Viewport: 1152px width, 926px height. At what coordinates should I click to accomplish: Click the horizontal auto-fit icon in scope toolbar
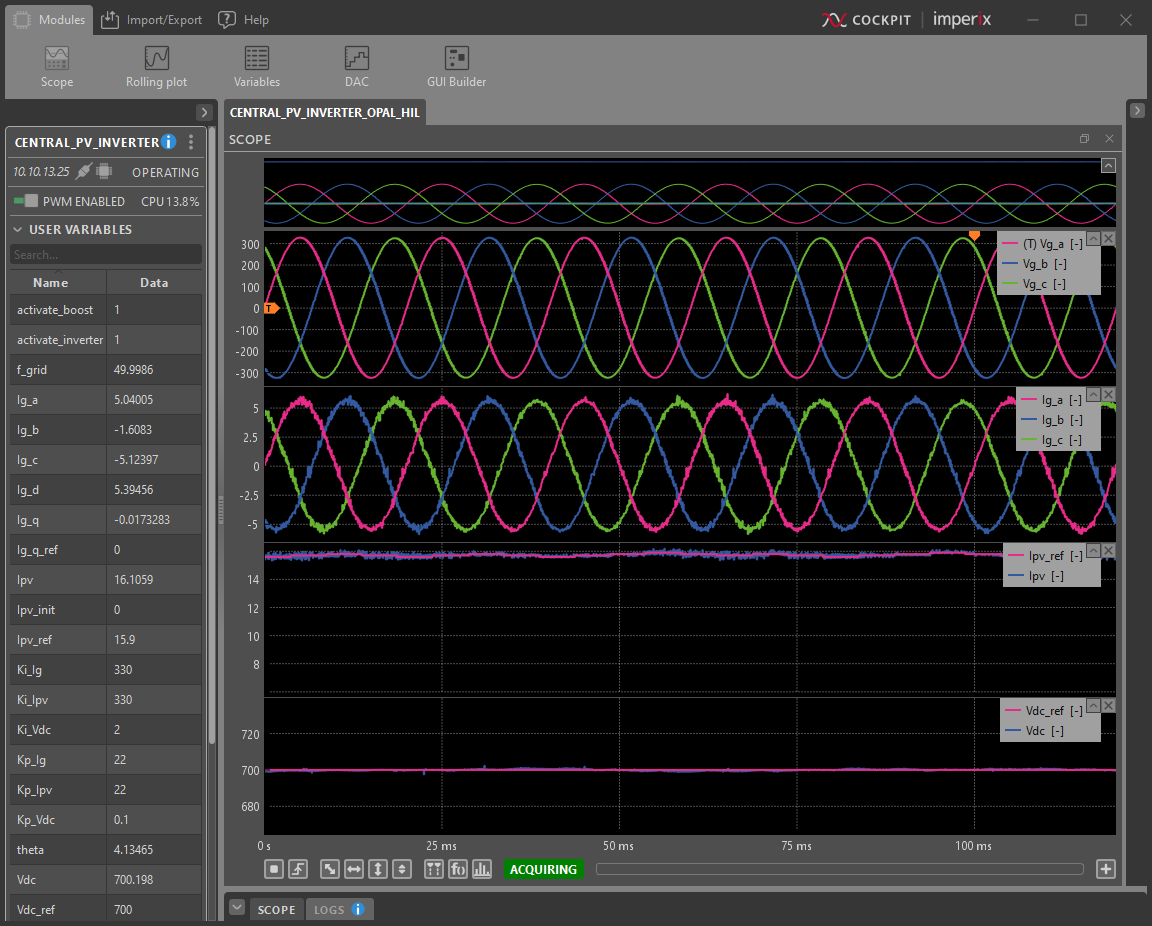pyautogui.click(x=353, y=869)
